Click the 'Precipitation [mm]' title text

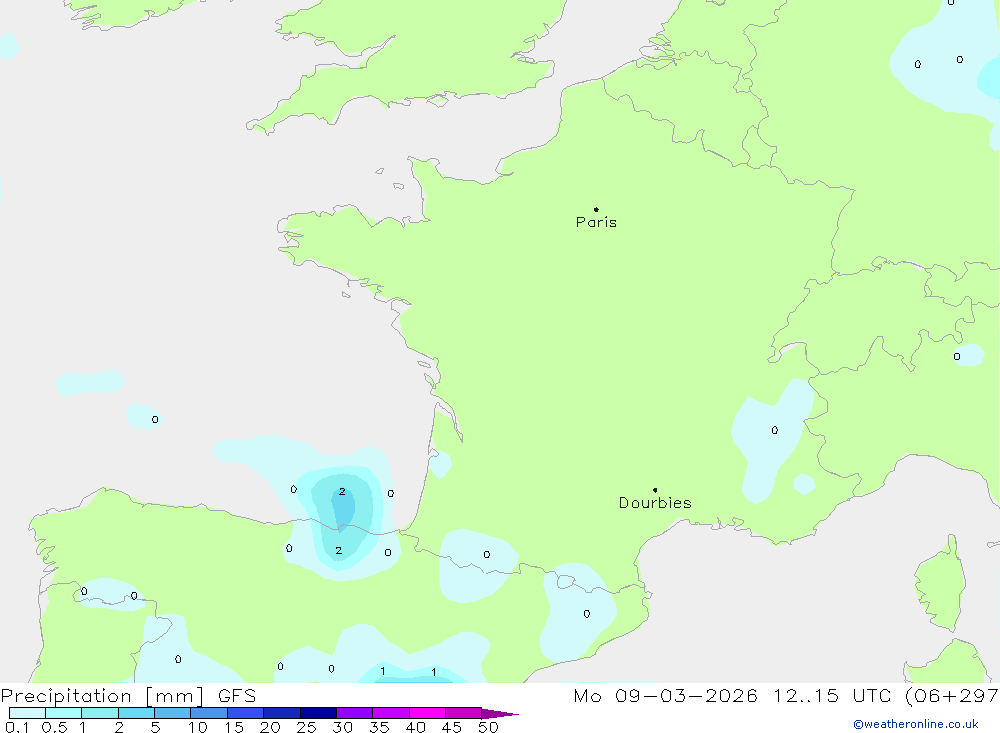[x=102, y=696]
